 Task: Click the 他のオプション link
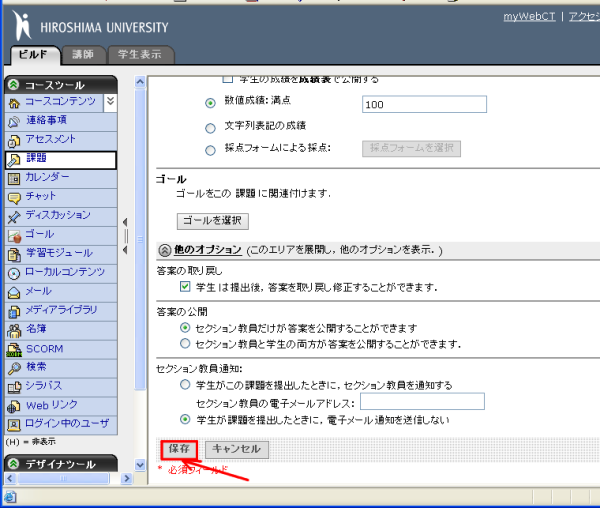click(x=208, y=250)
